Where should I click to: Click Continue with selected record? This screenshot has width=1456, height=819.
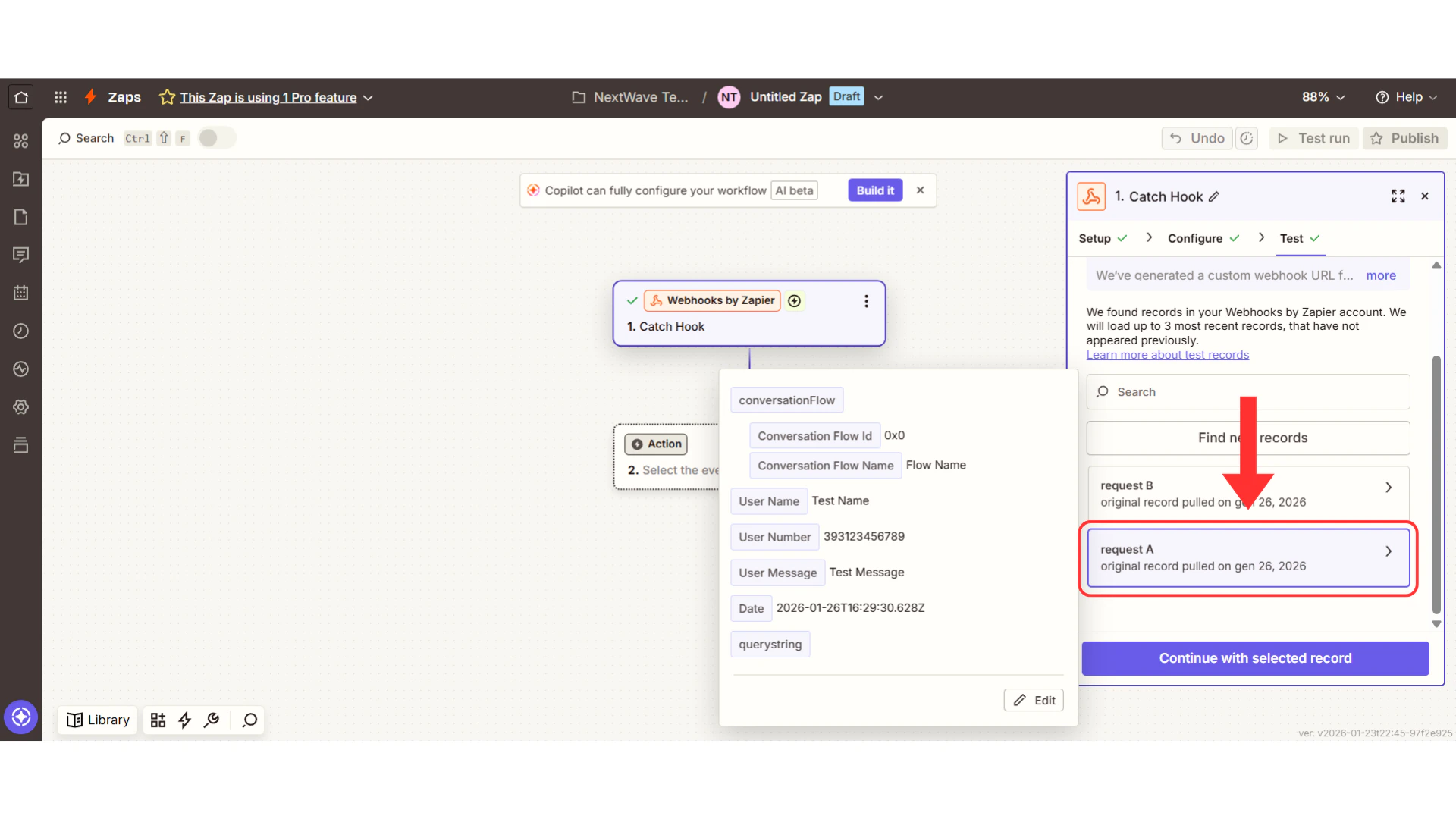tap(1254, 658)
